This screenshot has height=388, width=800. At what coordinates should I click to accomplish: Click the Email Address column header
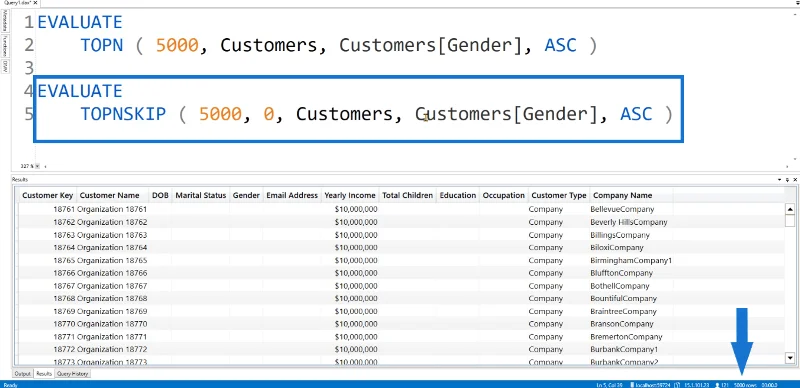(292, 195)
